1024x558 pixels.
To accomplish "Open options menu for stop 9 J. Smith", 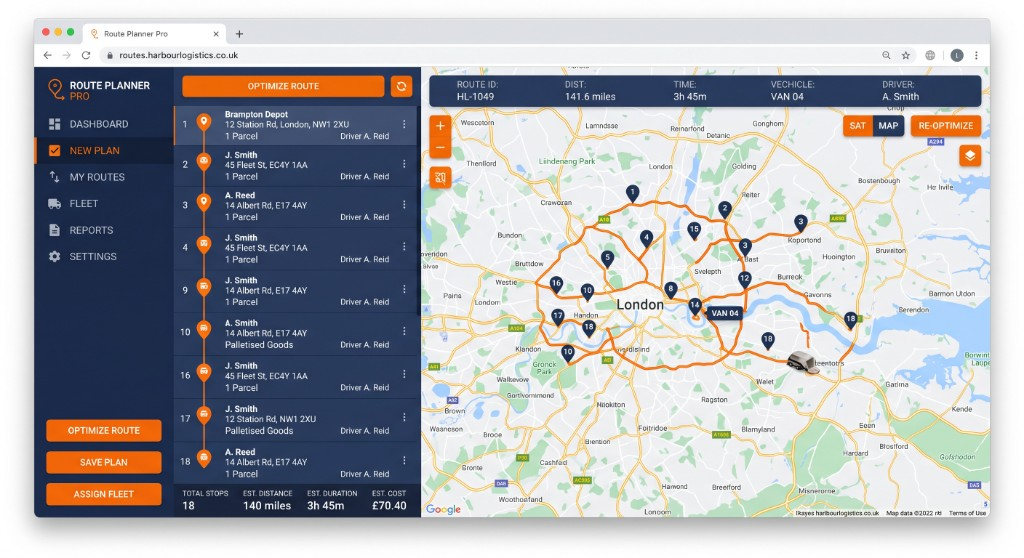I will pos(404,289).
